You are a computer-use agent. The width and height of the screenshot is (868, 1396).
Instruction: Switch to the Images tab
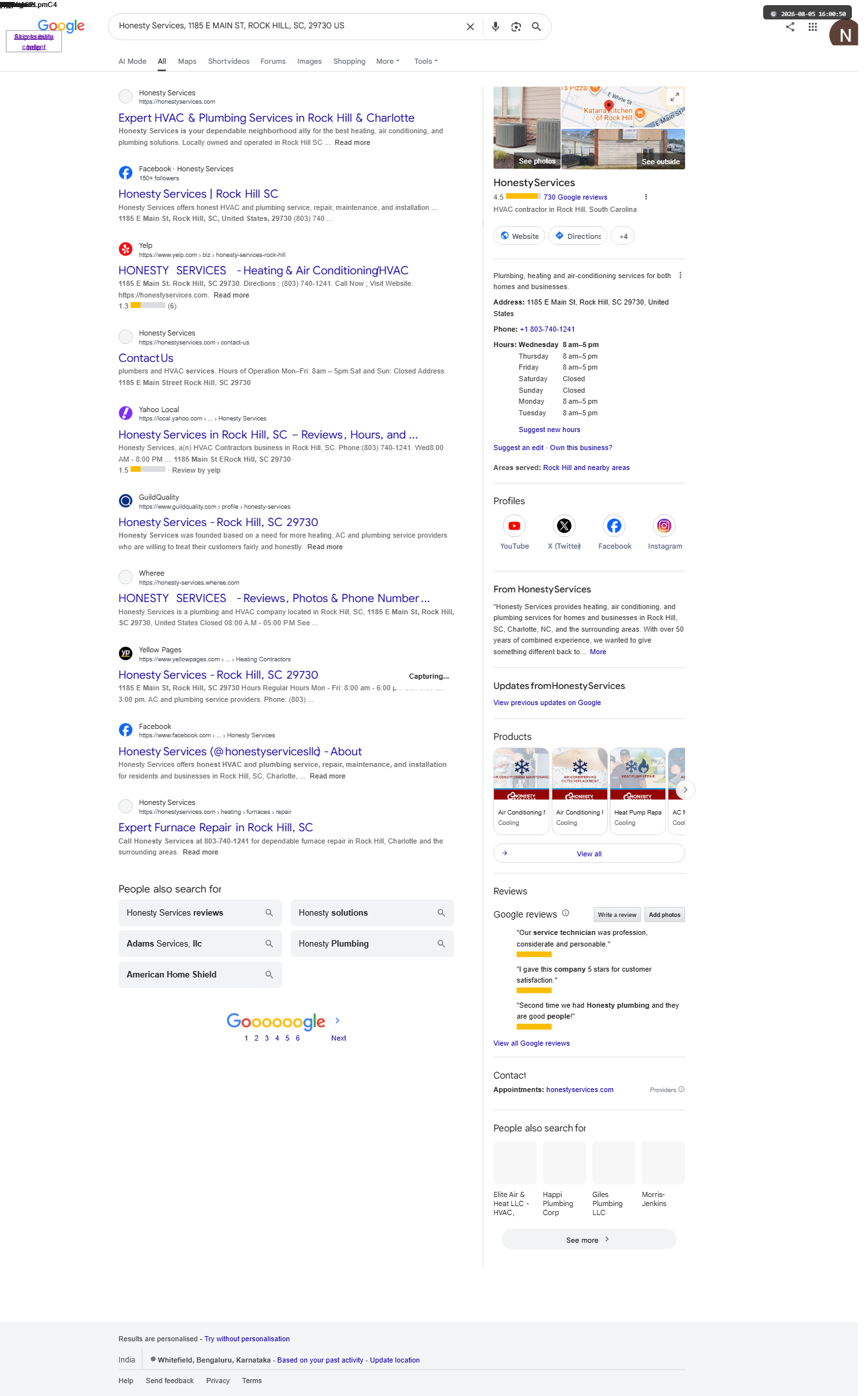coord(309,62)
